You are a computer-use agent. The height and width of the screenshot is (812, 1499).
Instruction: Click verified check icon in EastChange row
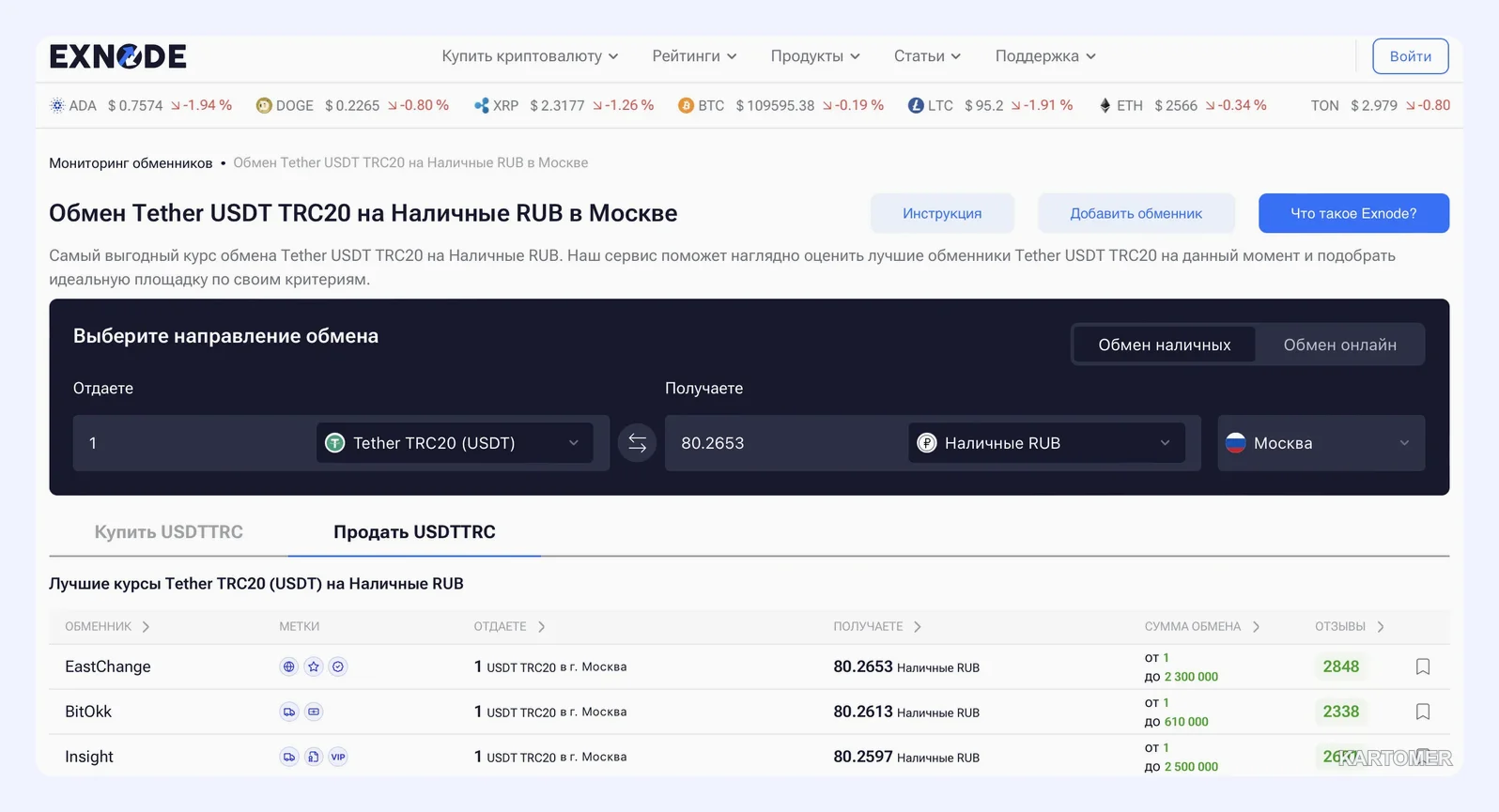pos(338,666)
